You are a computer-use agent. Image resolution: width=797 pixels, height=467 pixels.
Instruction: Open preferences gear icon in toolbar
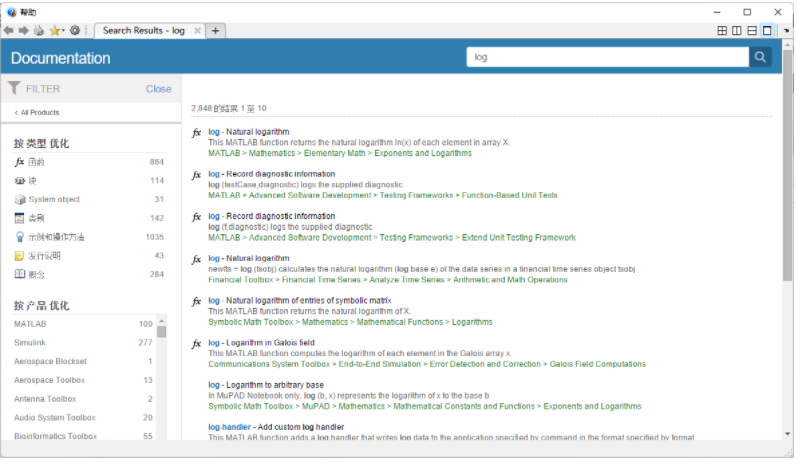click(75, 30)
